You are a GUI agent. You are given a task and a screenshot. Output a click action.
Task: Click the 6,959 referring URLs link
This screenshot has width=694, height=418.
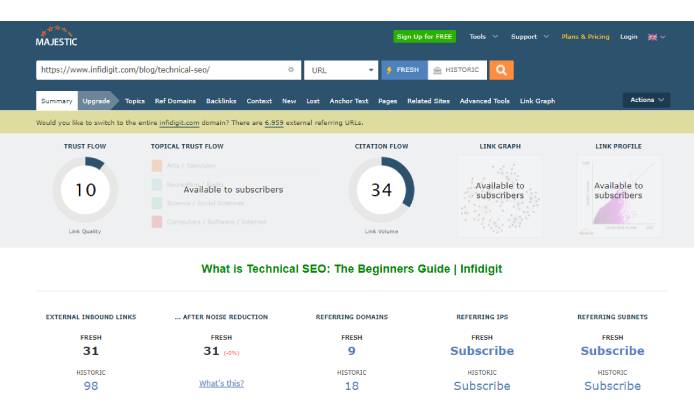274,123
